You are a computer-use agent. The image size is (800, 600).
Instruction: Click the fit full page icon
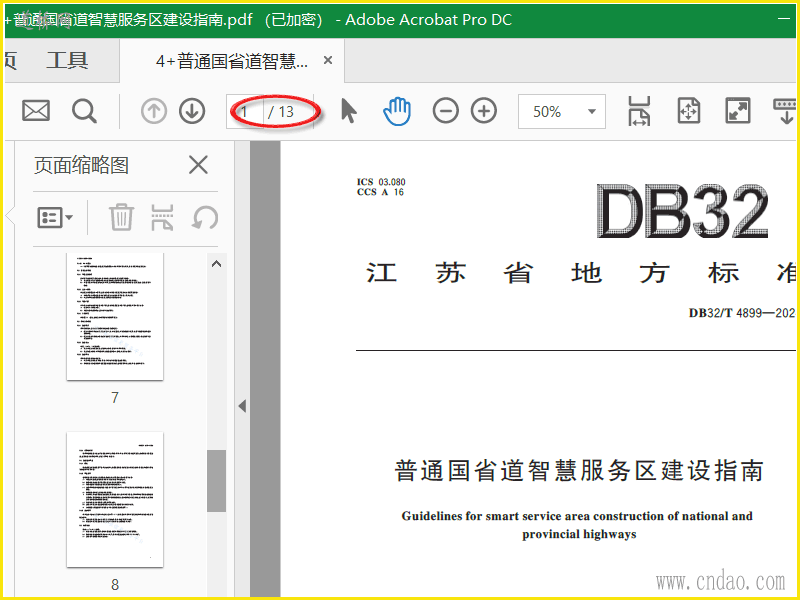[688, 111]
